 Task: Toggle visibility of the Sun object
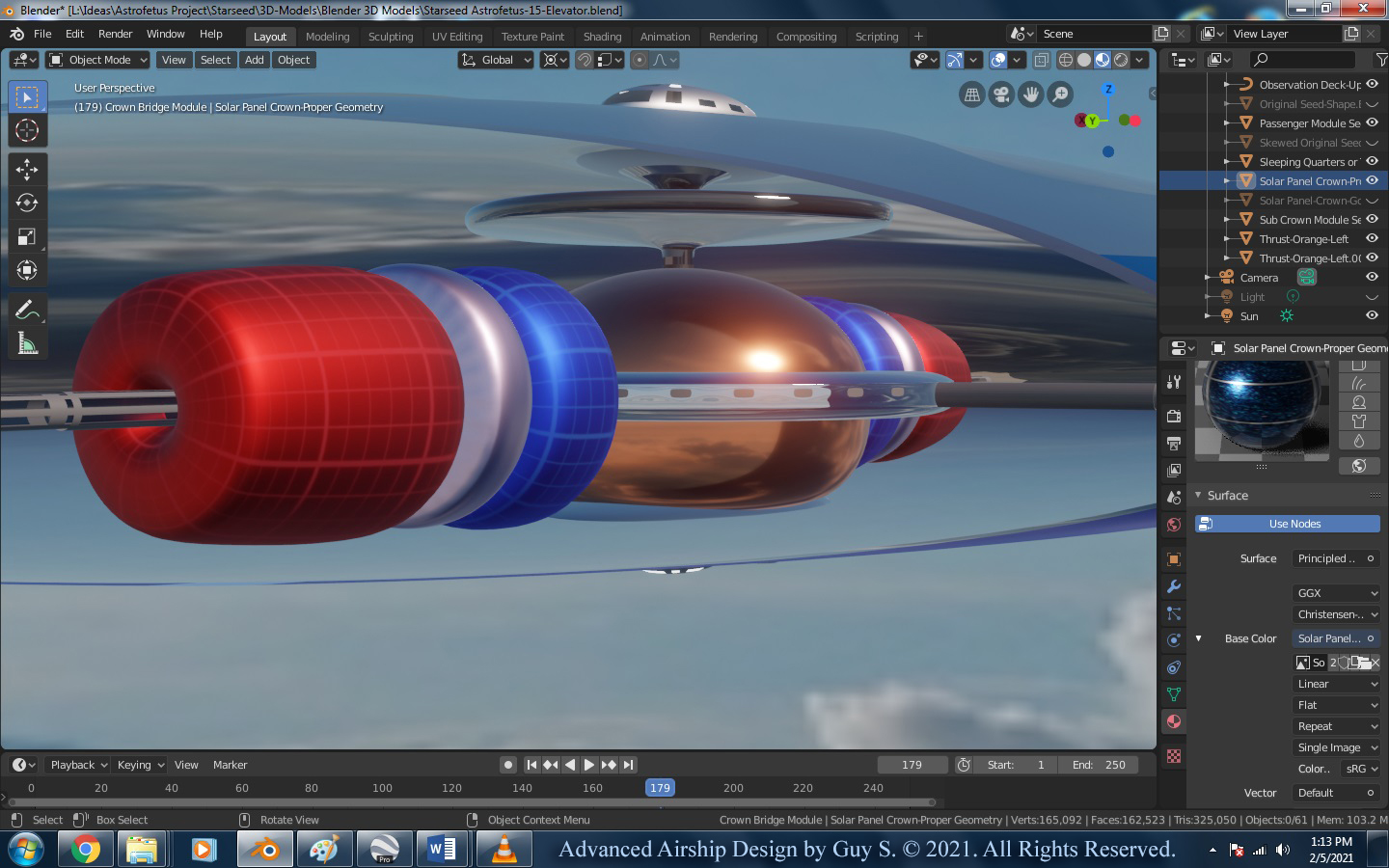point(1372,316)
